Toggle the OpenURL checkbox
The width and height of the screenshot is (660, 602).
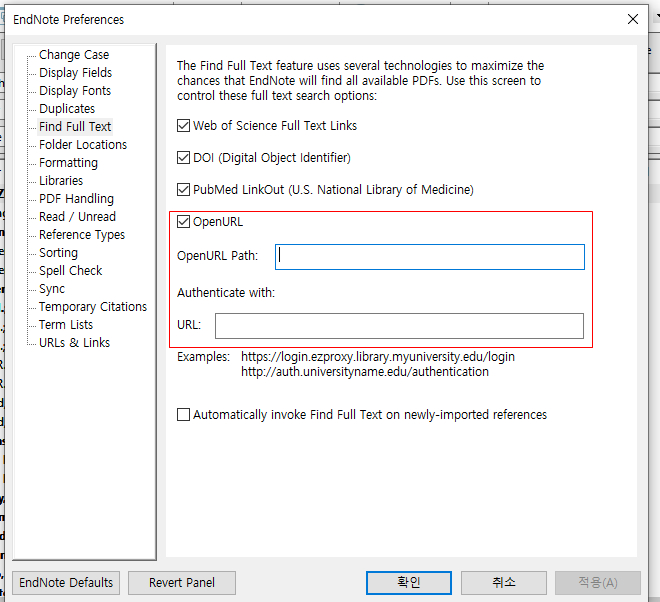(x=184, y=221)
